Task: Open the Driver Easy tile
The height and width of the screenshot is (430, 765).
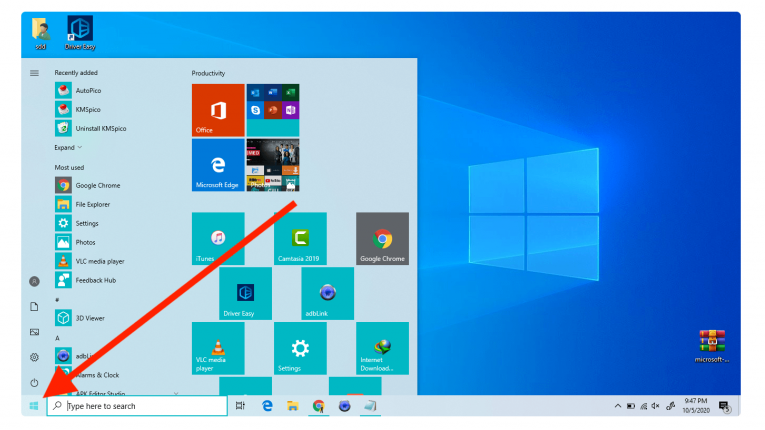Action: click(245, 293)
